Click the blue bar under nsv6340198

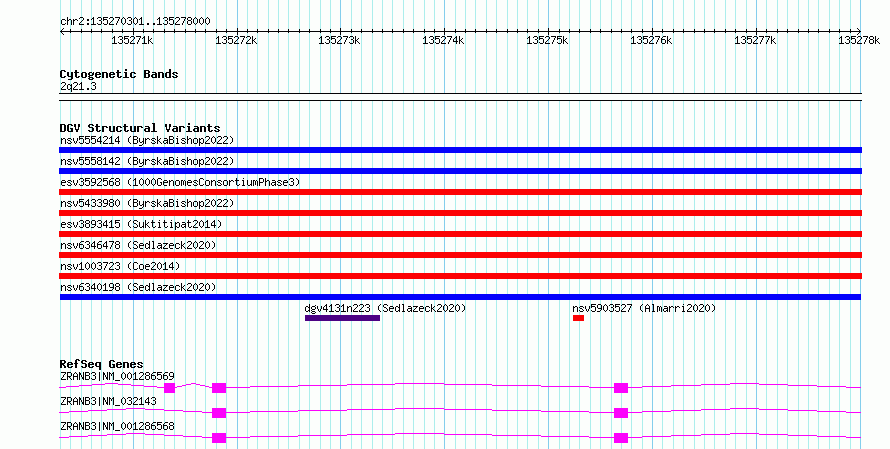[x=460, y=297]
